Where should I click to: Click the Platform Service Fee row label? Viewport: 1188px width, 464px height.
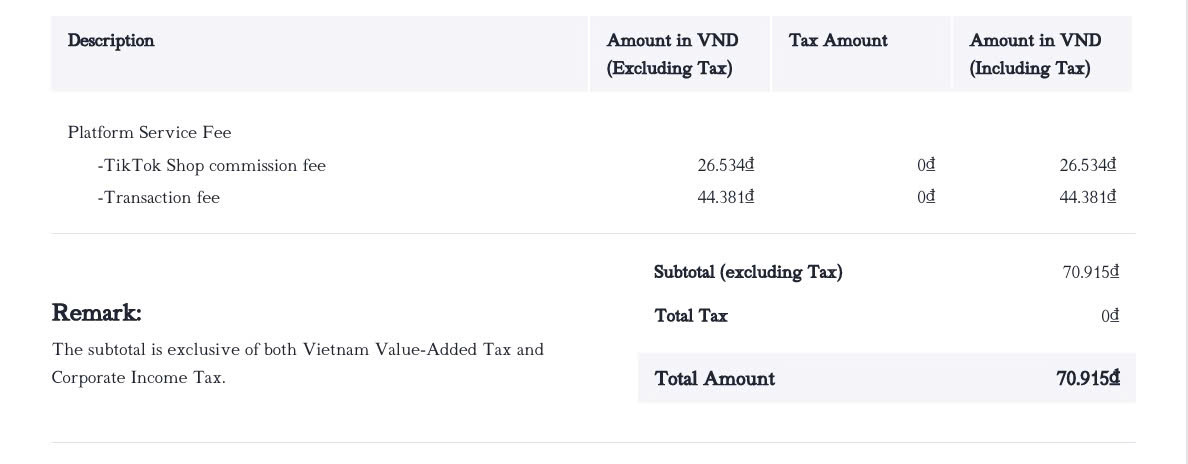(149, 133)
